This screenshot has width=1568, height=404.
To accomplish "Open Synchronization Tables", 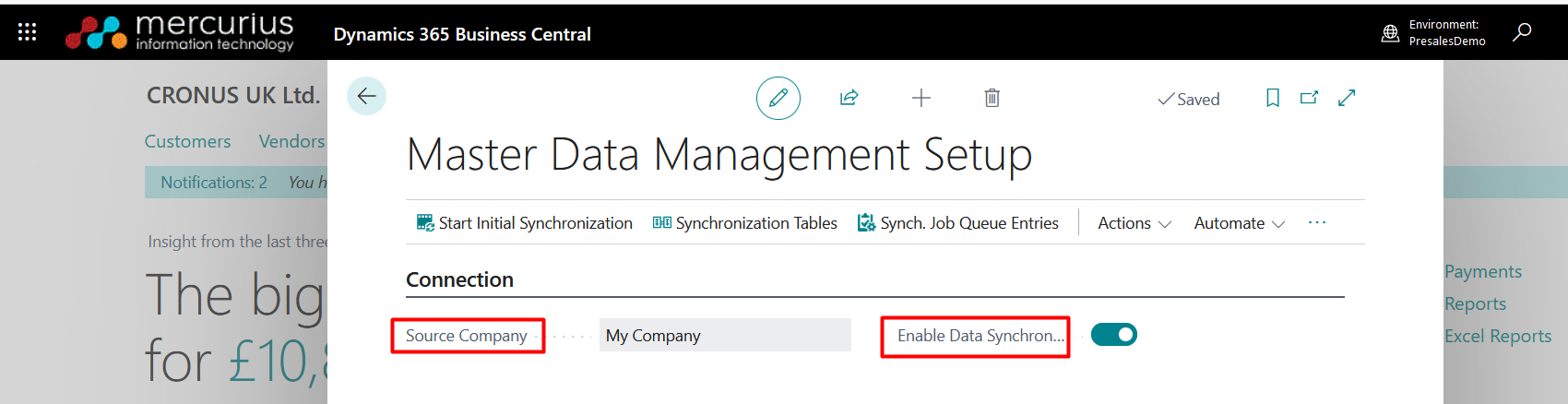I will (744, 223).
